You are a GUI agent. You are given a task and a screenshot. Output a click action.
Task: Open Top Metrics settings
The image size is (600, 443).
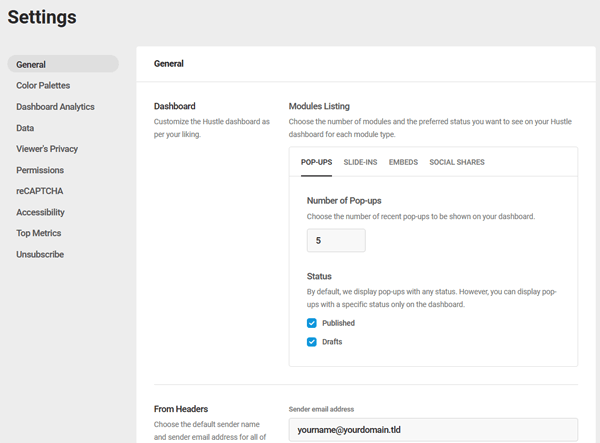click(38, 233)
